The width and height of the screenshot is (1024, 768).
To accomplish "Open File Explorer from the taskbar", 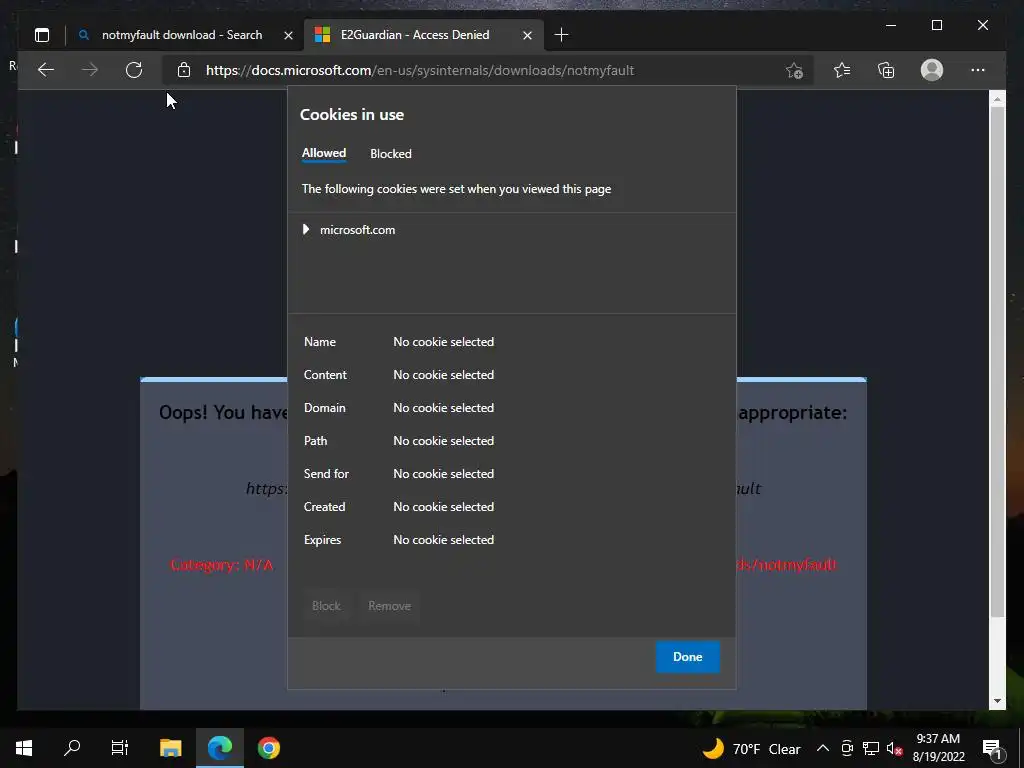I will point(170,748).
